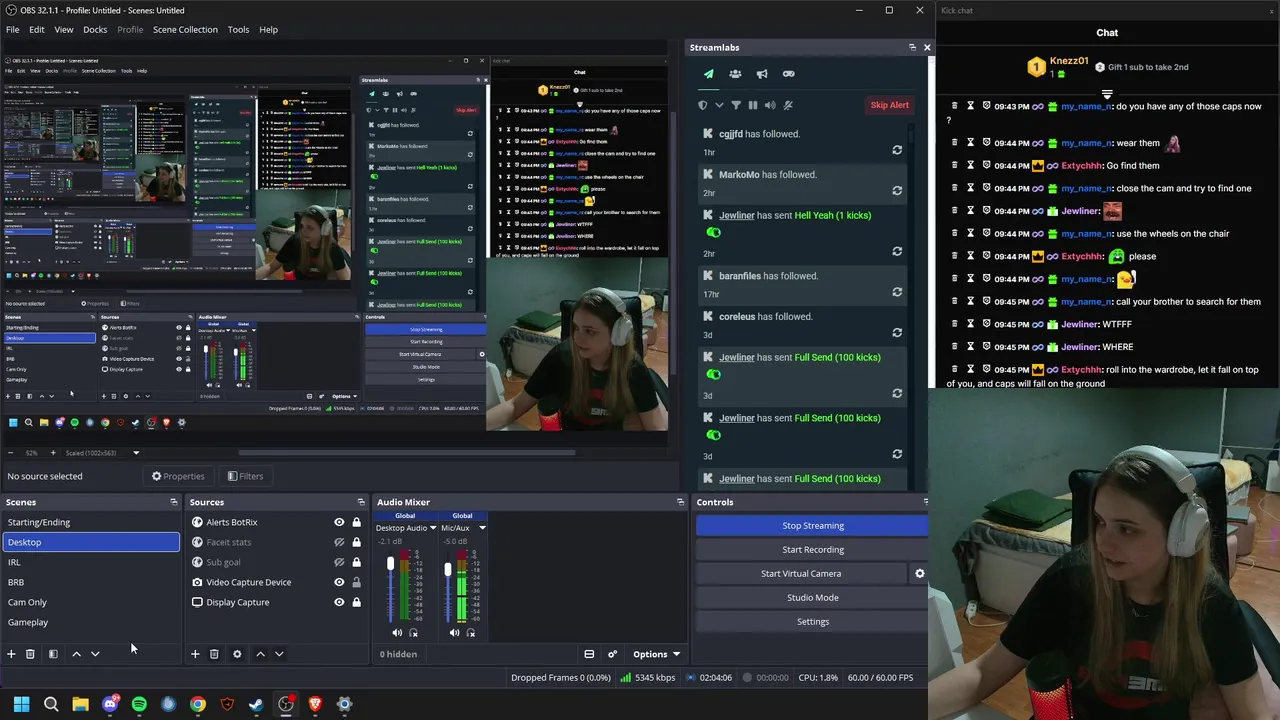This screenshot has height=720, width=1280.
Task: Open the View menu
Action: [x=64, y=29]
